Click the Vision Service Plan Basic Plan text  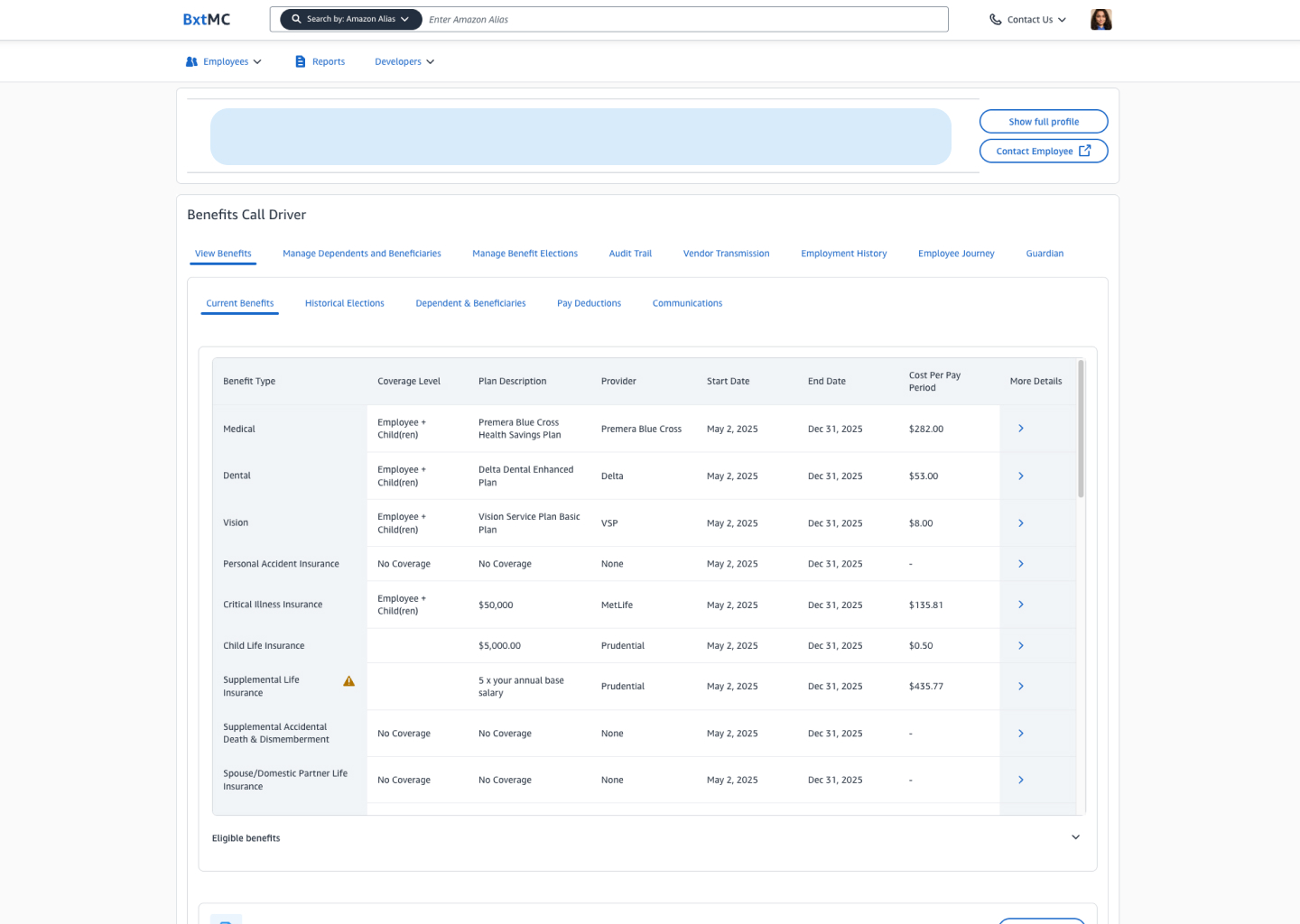click(529, 523)
